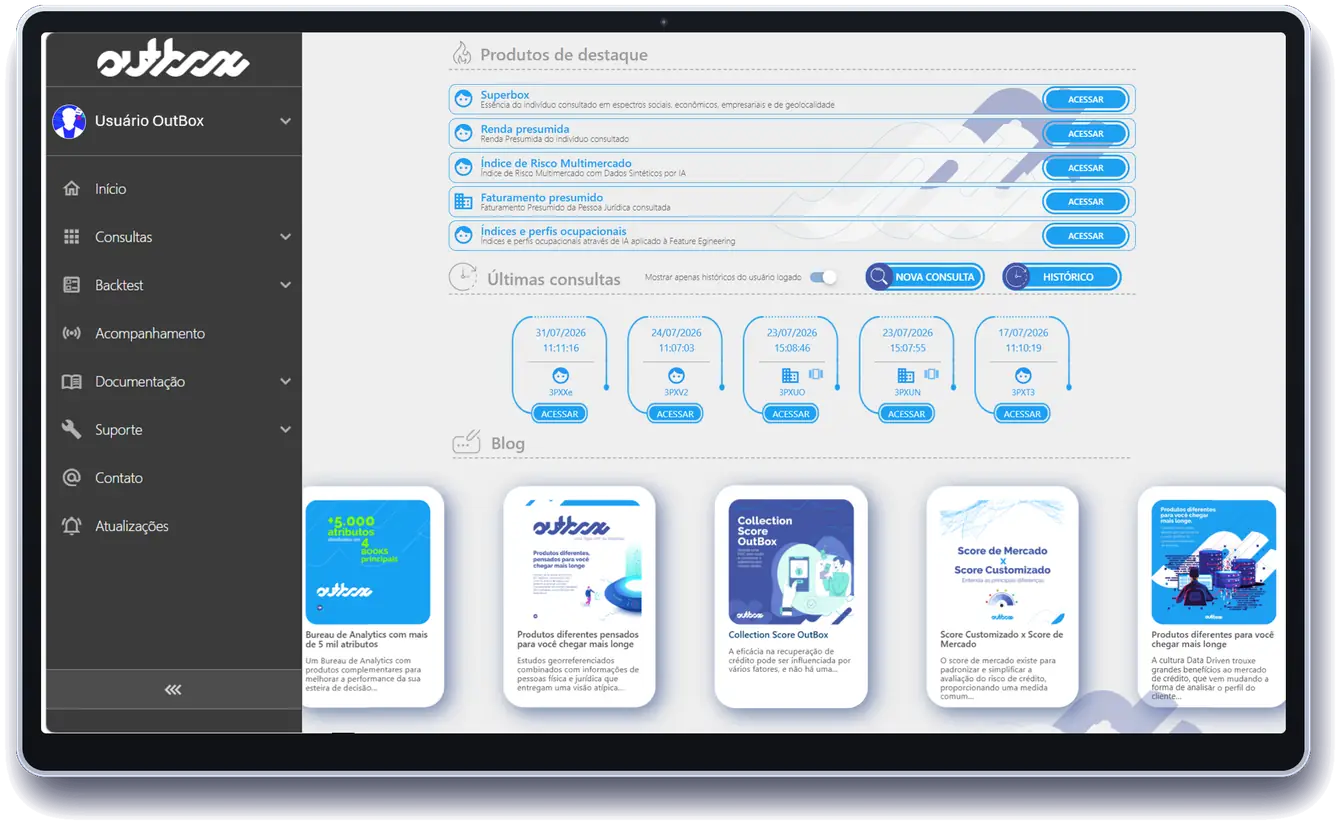Click the Início home icon
Viewport: 1340px width, 825px height.
[71, 188]
